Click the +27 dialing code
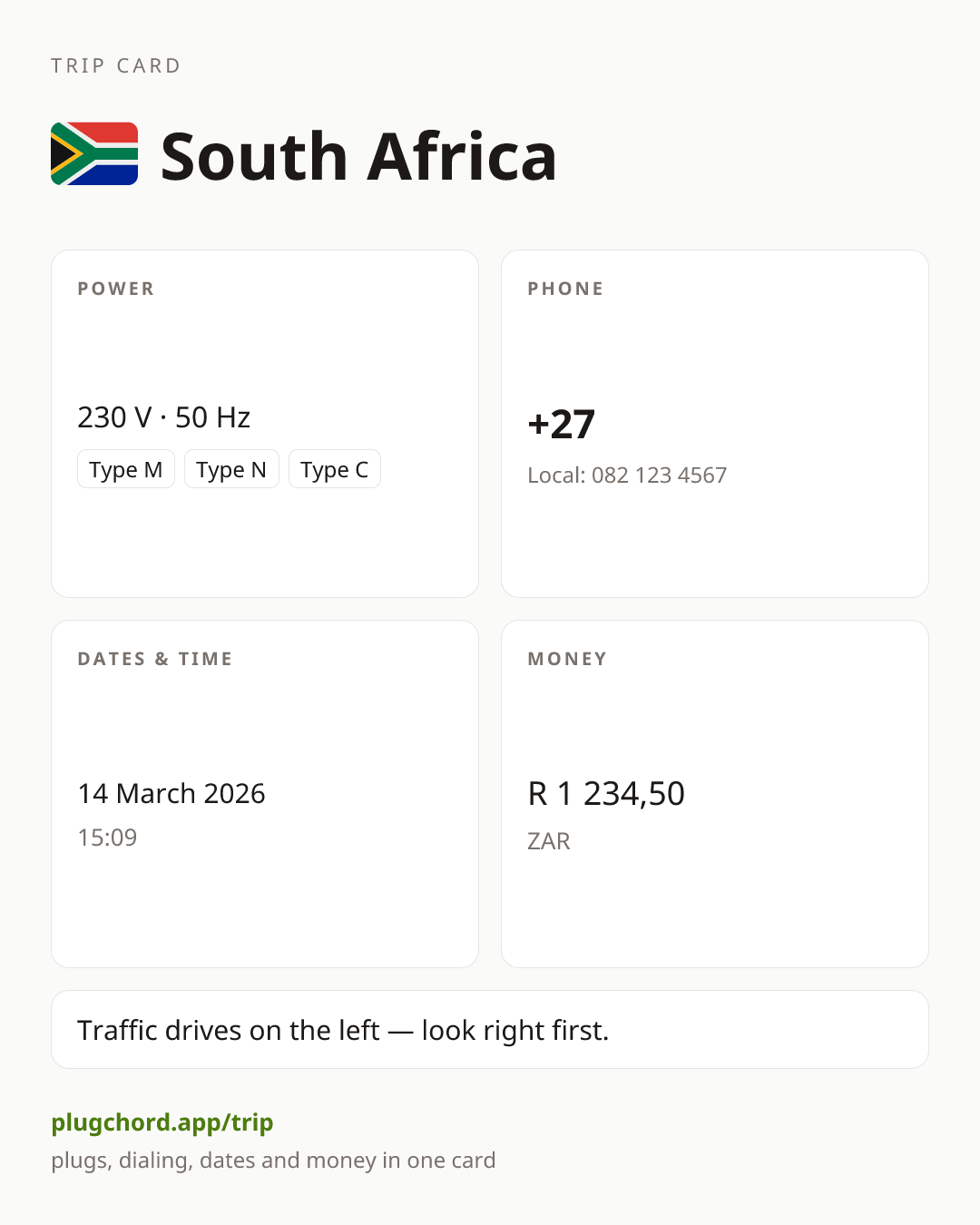Screen dimensions: 980x1225 pyautogui.click(x=562, y=424)
